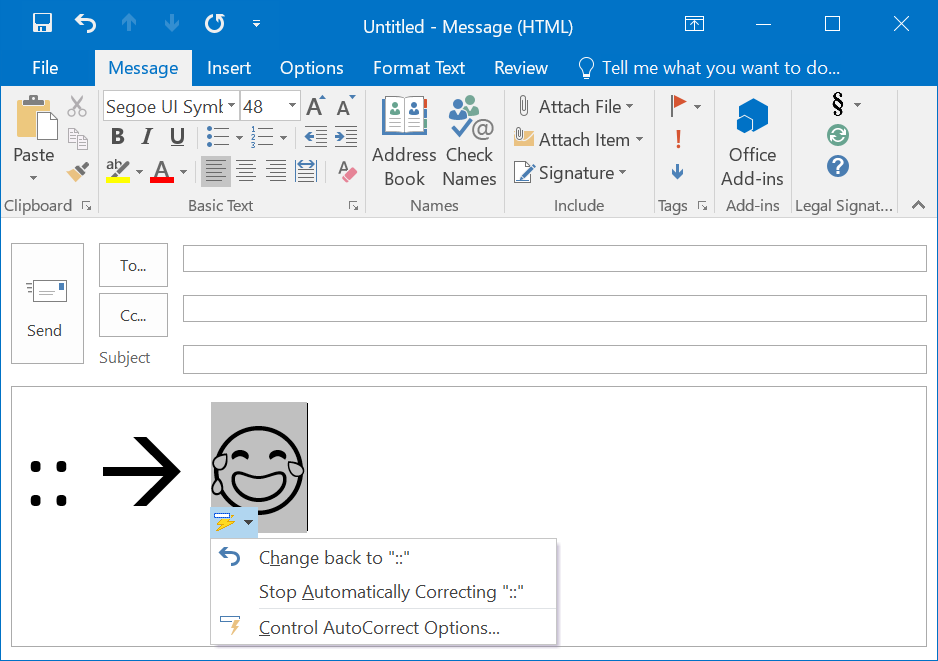This screenshot has width=938, height=661.
Task: Apply the yellow text highlight color
Action: pyautogui.click(x=118, y=171)
